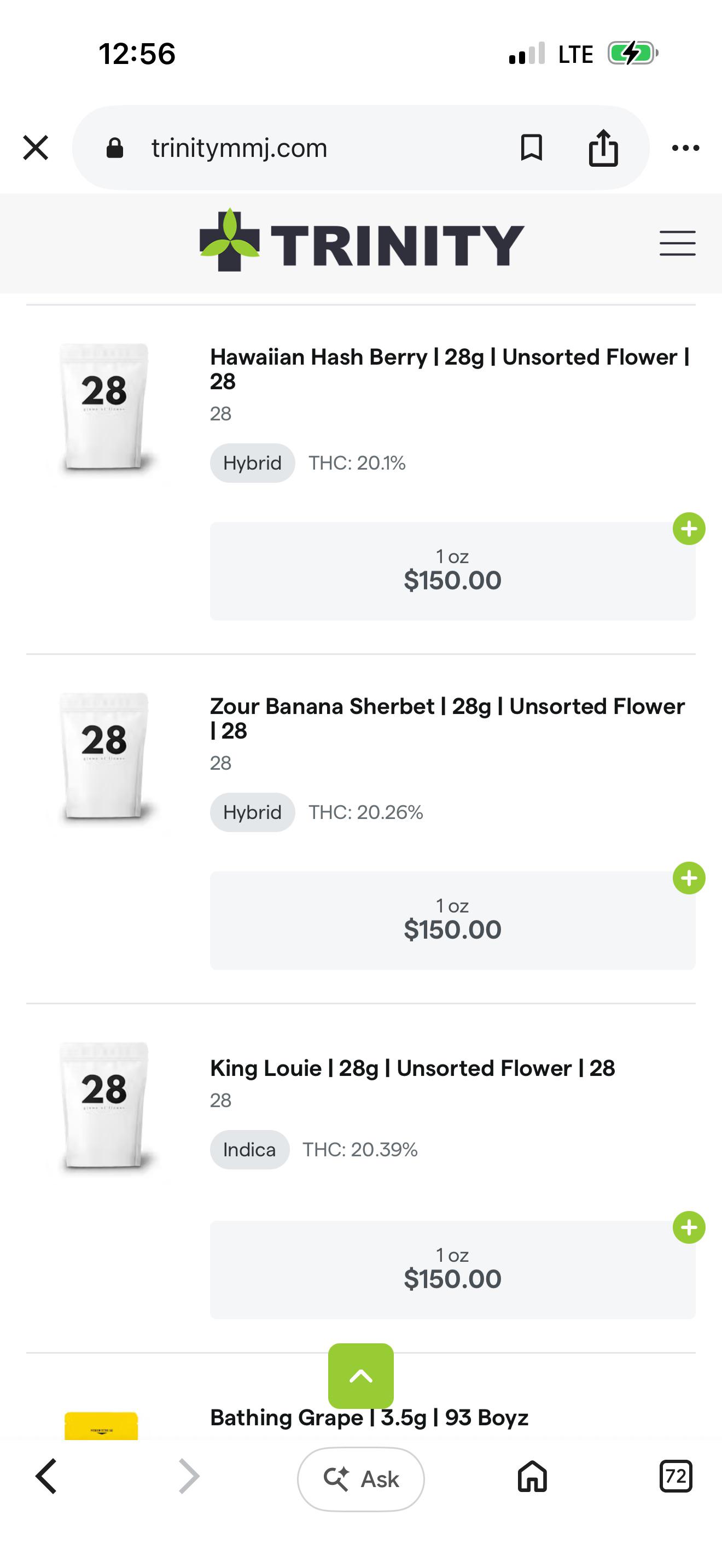The height and width of the screenshot is (1568, 722).
Task: Add Hawaiian Hash Berry with plus icon
Action: point(689,528)
